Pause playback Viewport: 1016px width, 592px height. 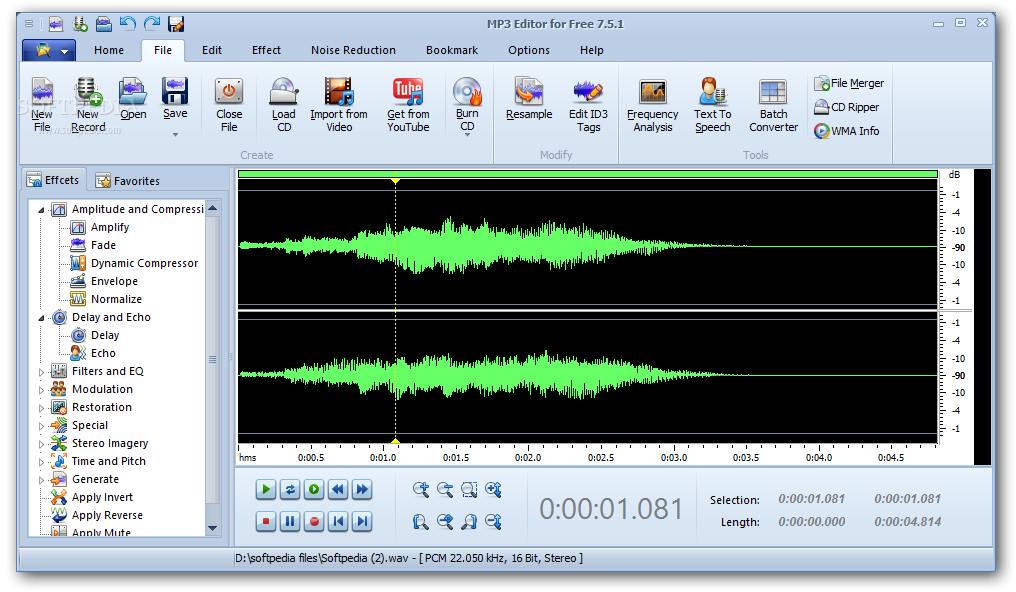coord(290,521)
